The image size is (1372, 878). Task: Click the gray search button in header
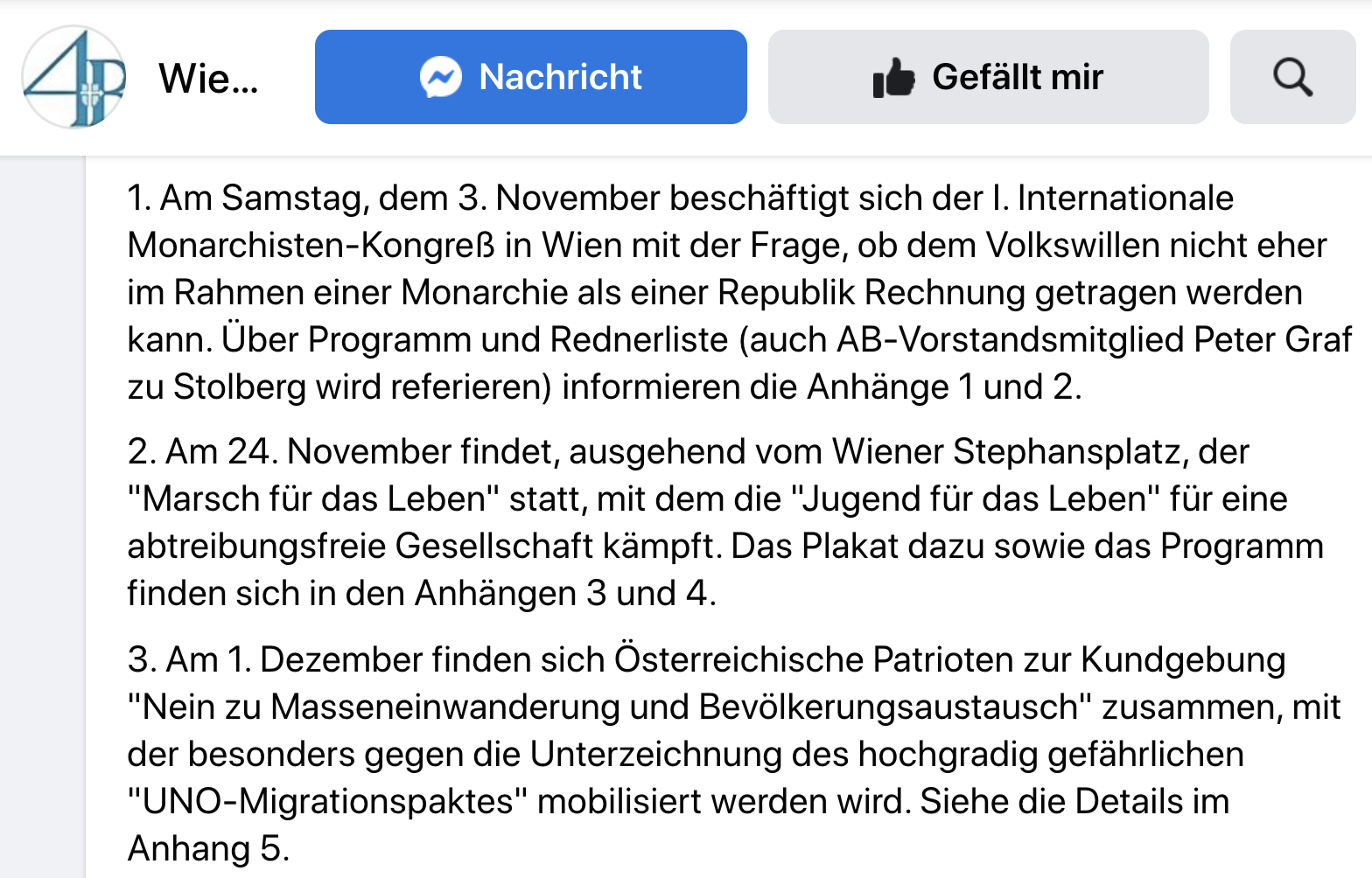point(1293,77)
